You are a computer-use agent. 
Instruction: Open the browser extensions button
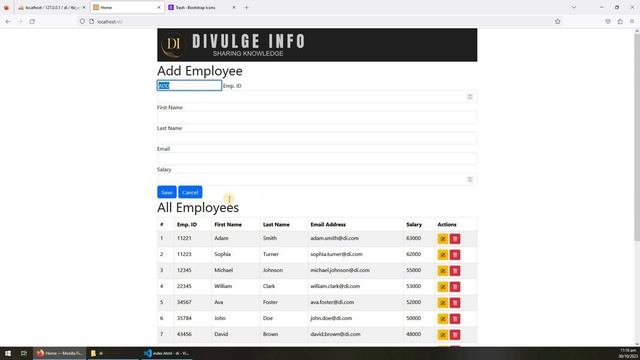point(620,21)
